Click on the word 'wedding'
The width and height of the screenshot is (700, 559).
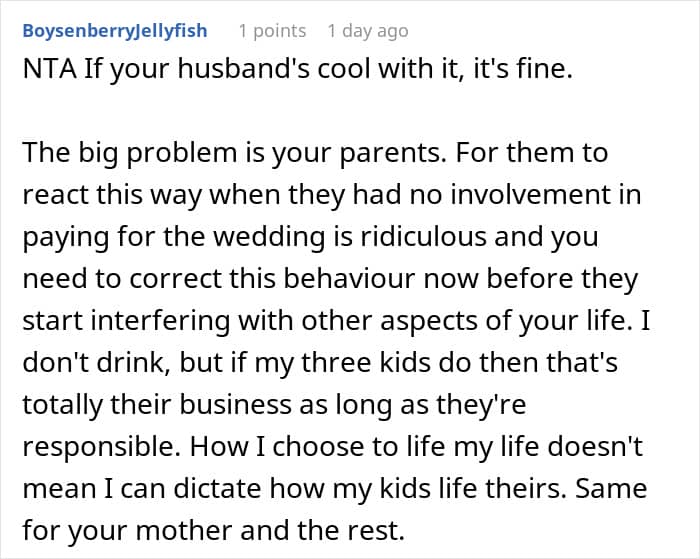click(x=269, y=237)
